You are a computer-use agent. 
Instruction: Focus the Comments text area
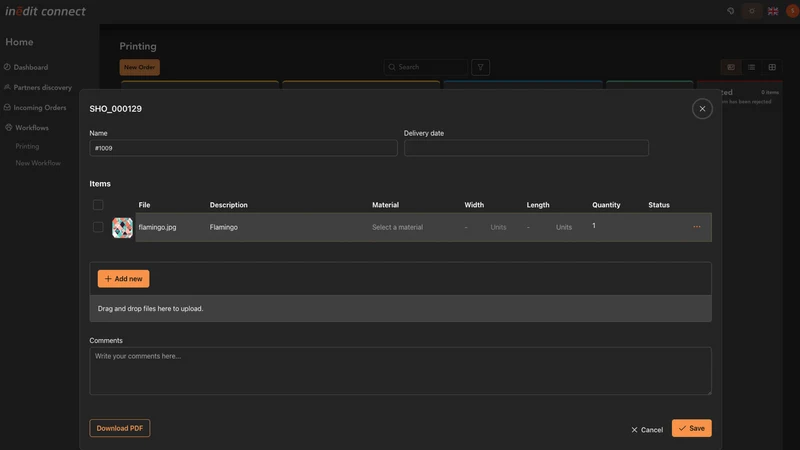pyautogui.click(x=401, y=371)
